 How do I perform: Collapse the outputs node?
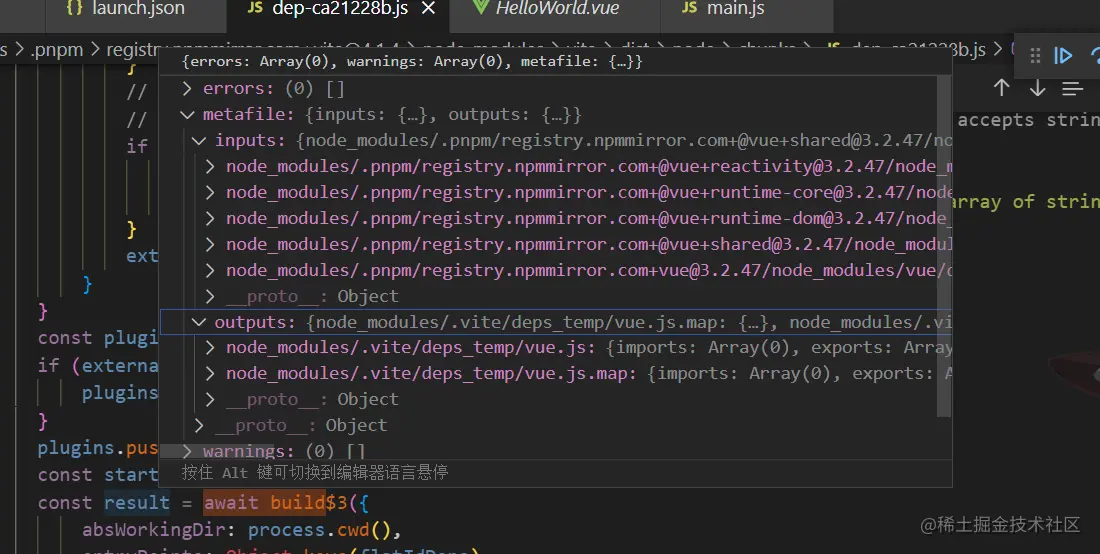[199, 322]
